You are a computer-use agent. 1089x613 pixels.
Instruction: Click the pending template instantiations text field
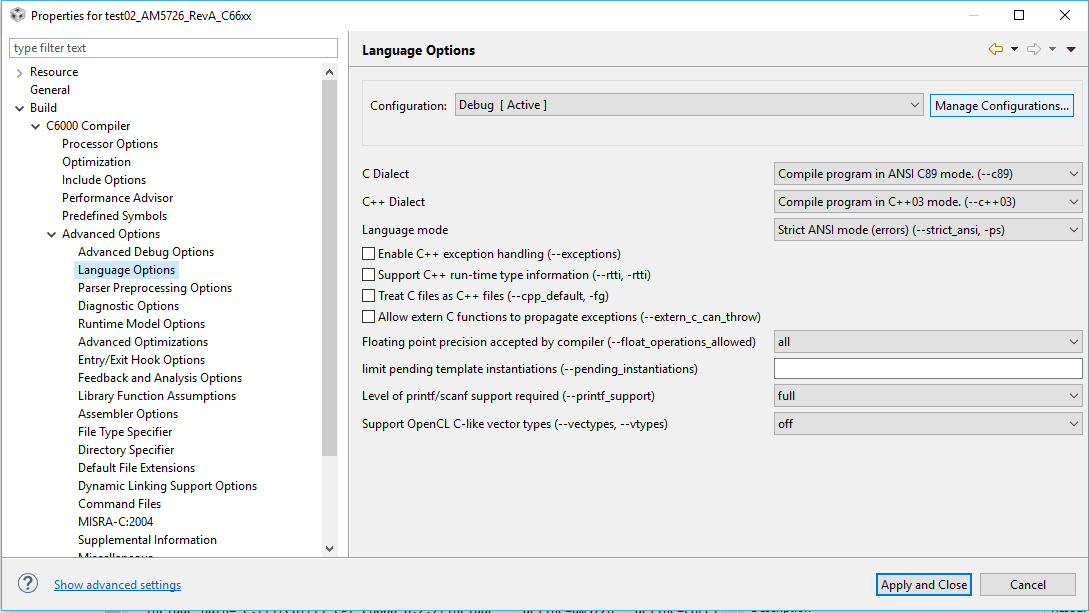(x=928, y=369)
